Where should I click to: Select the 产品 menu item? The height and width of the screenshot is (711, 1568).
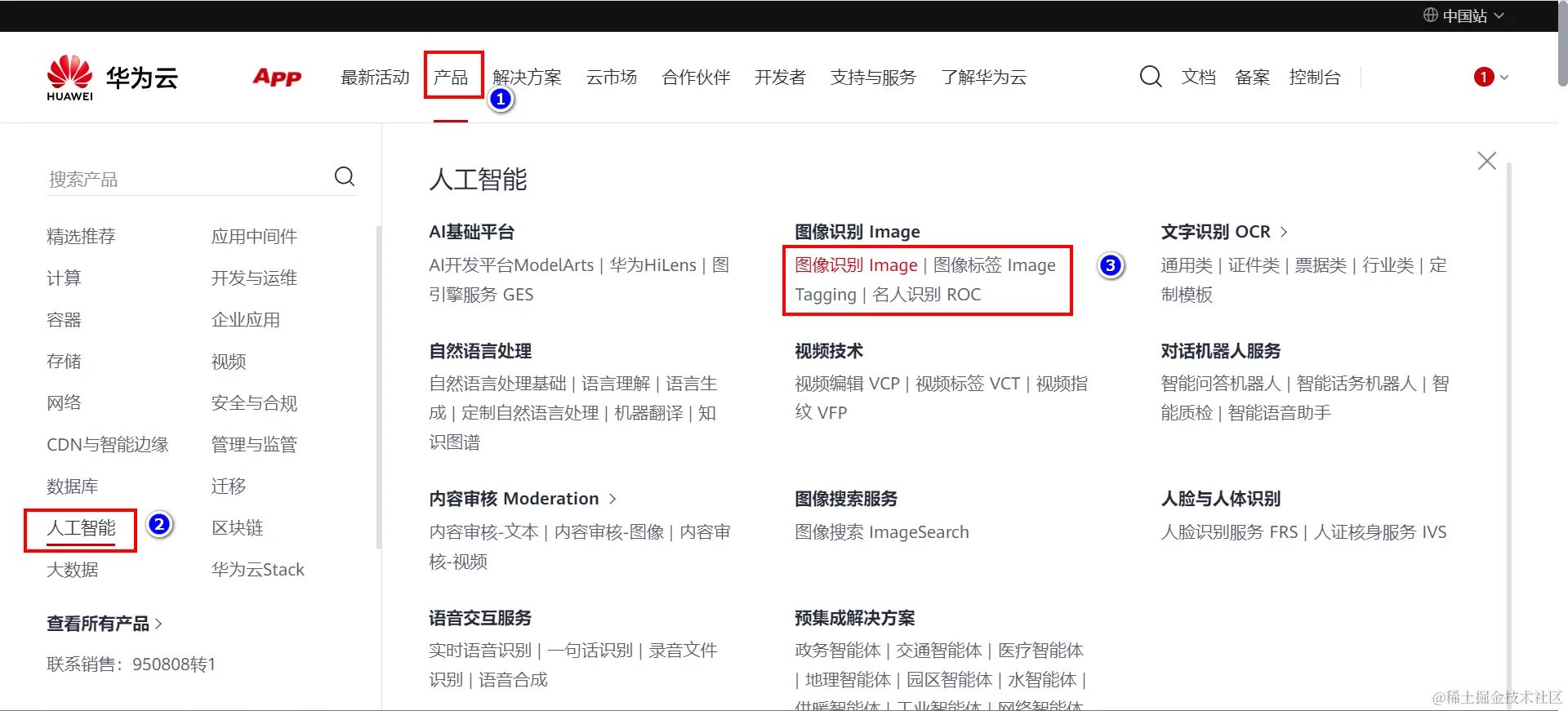point(451,78)
